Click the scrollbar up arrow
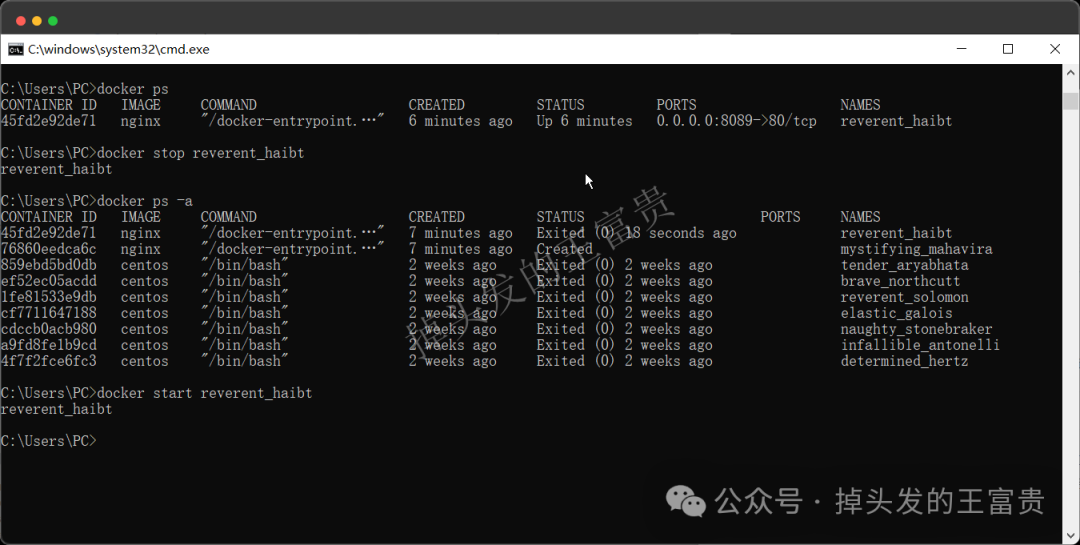 1070,72
